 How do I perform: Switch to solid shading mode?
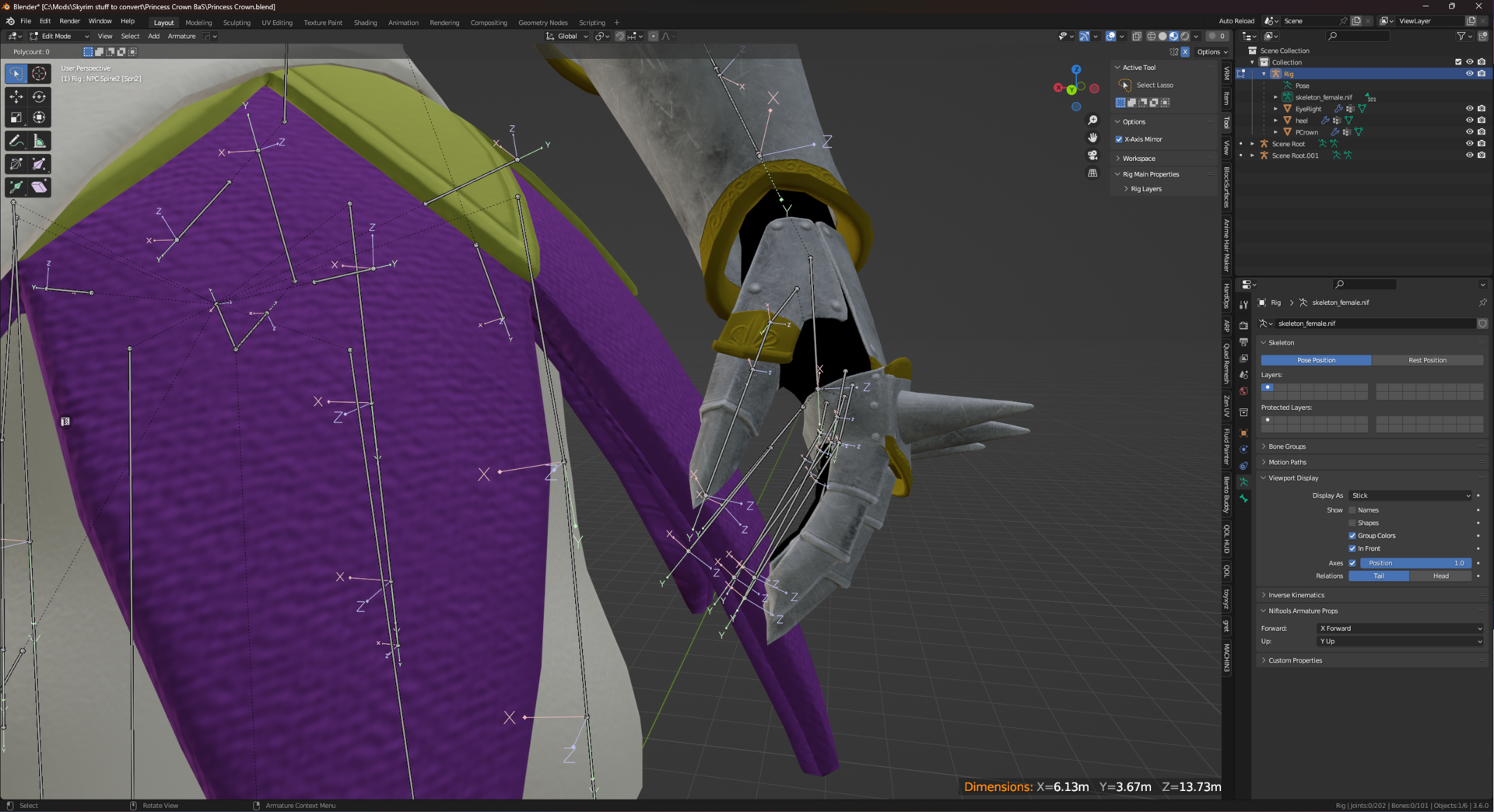tap(1163, 36)
